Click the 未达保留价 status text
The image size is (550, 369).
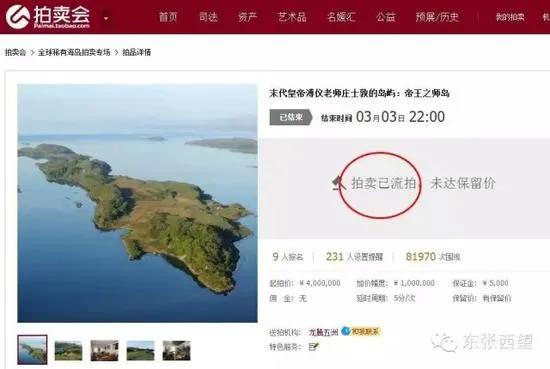click(x=463, y=183)
